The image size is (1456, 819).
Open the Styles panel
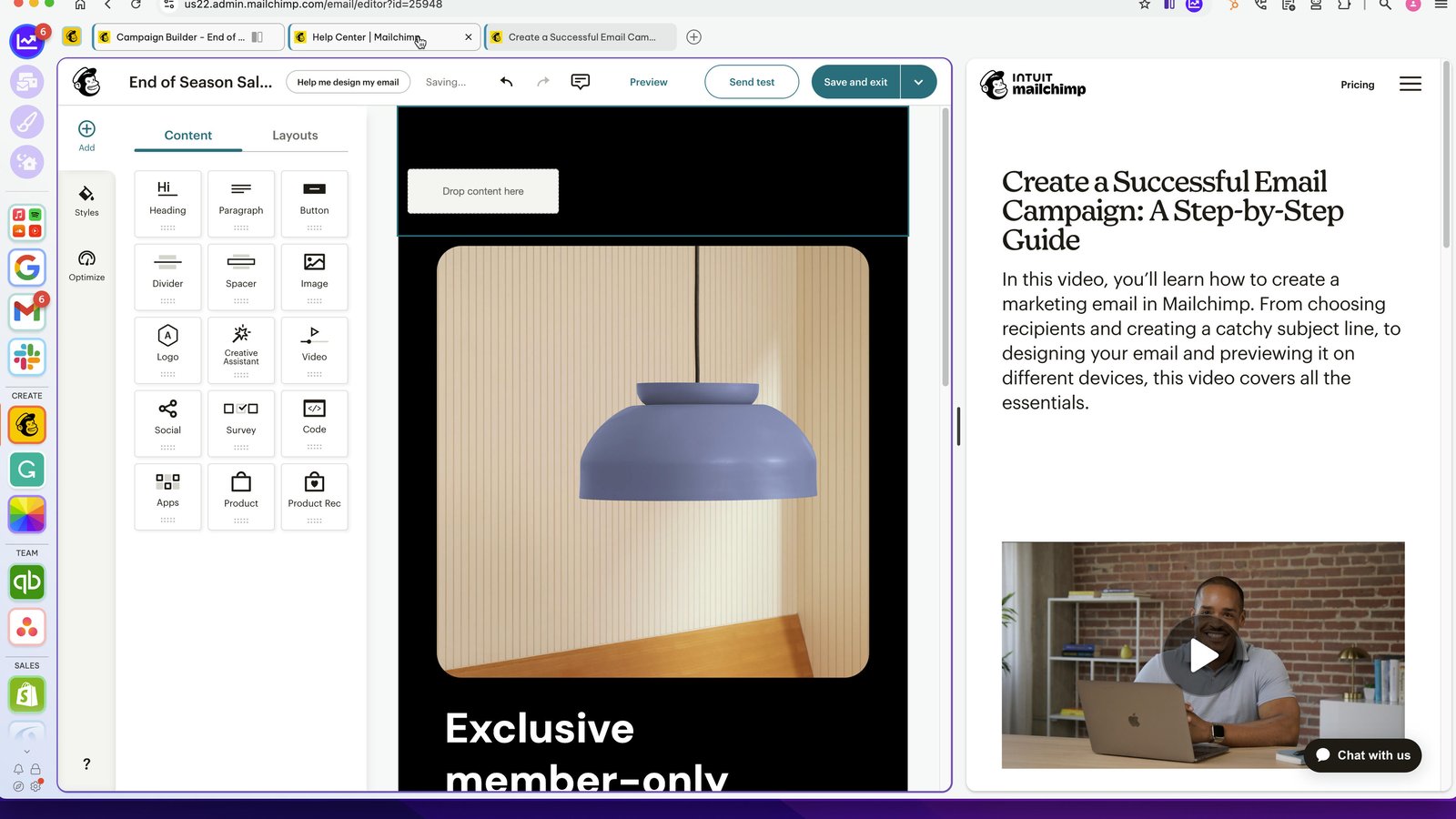point(86,201)
